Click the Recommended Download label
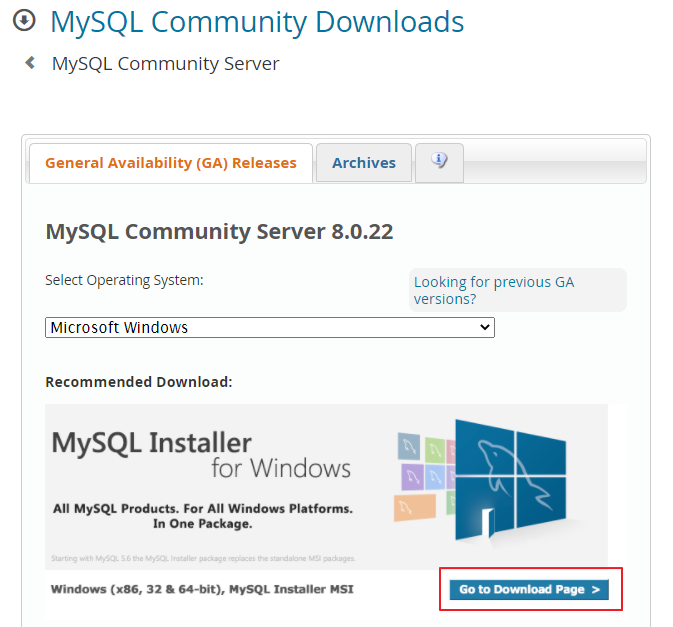 139,382
